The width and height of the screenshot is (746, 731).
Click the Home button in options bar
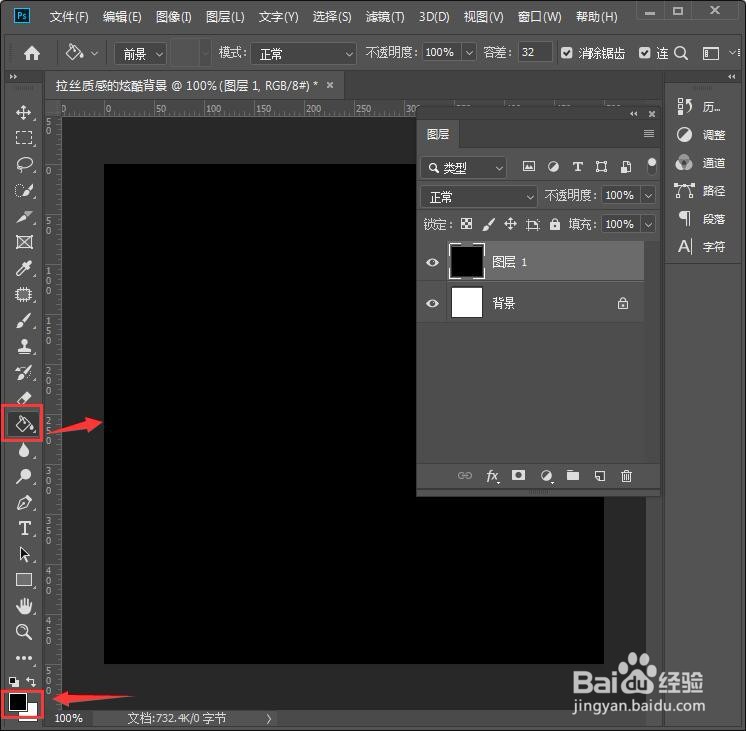coord(32,53)
